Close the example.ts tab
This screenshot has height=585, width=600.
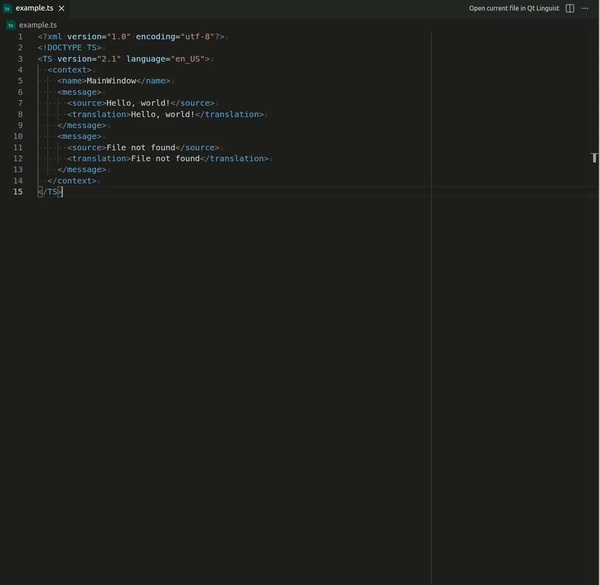point(61,8)
